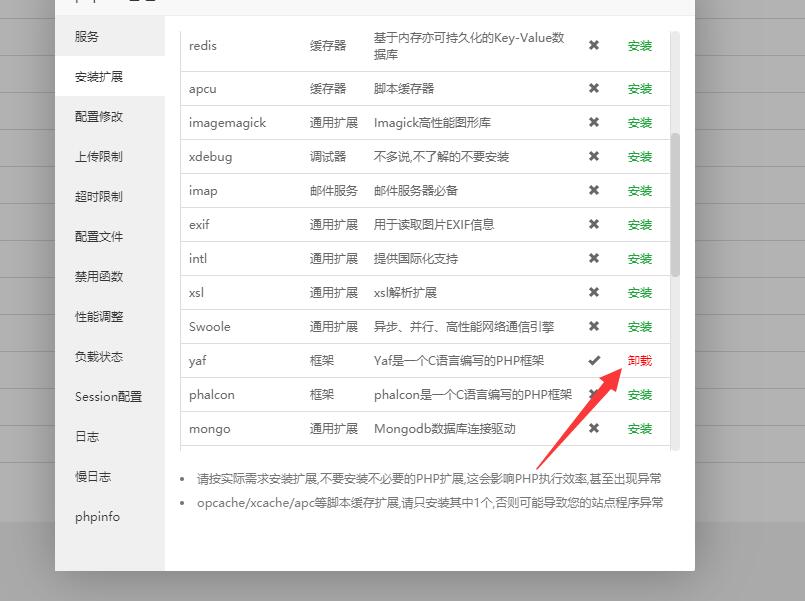The image size is (805, 601).
Task: Click the mongo cross status icon
Action: [594, 428]
